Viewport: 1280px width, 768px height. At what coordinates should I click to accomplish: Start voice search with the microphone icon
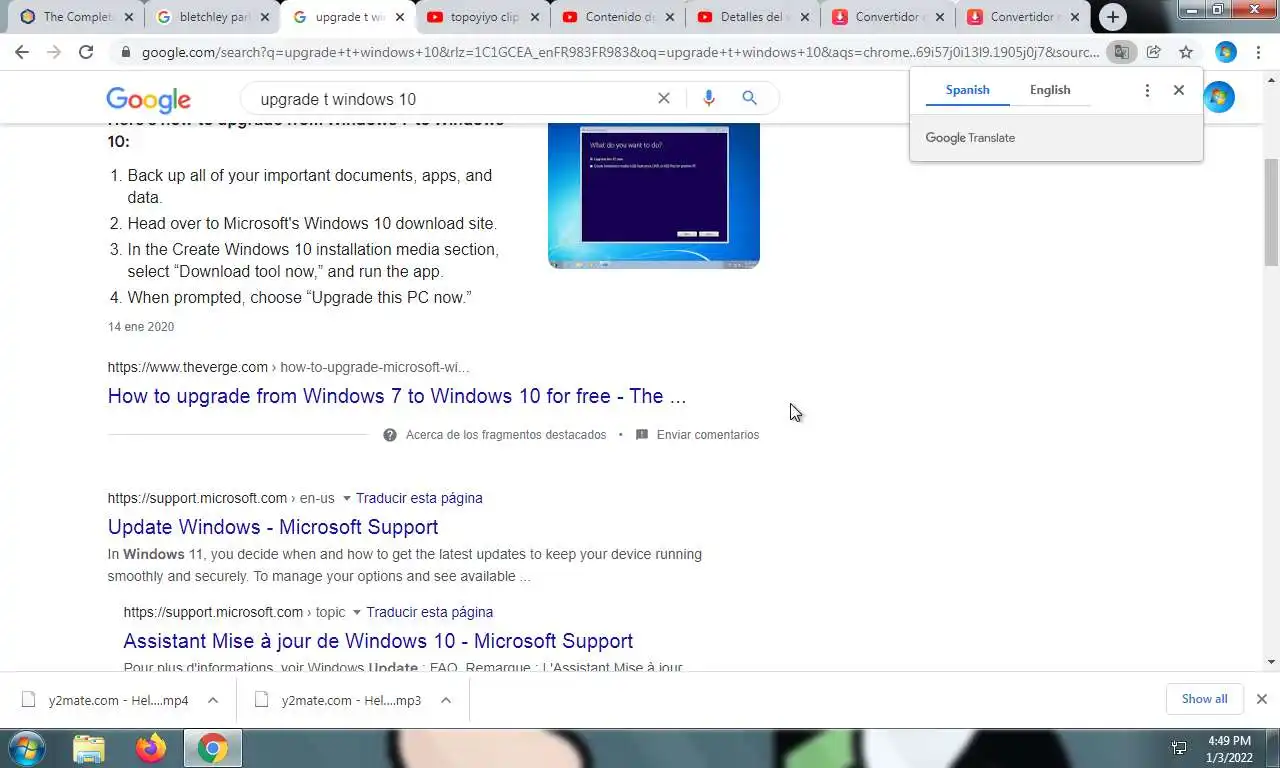click(709, 98)
